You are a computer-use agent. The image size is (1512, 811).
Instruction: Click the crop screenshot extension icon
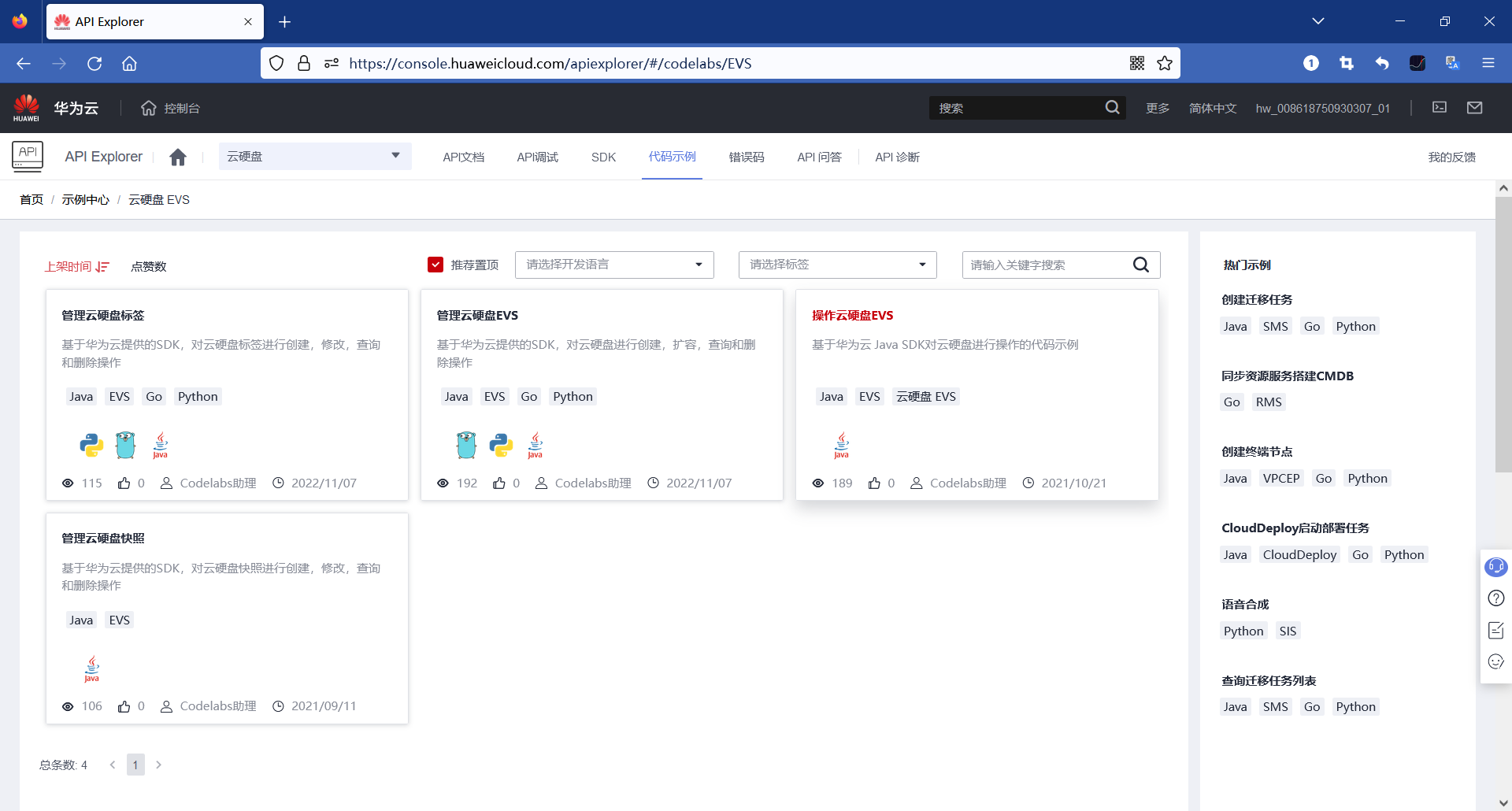pos(1347,63)
